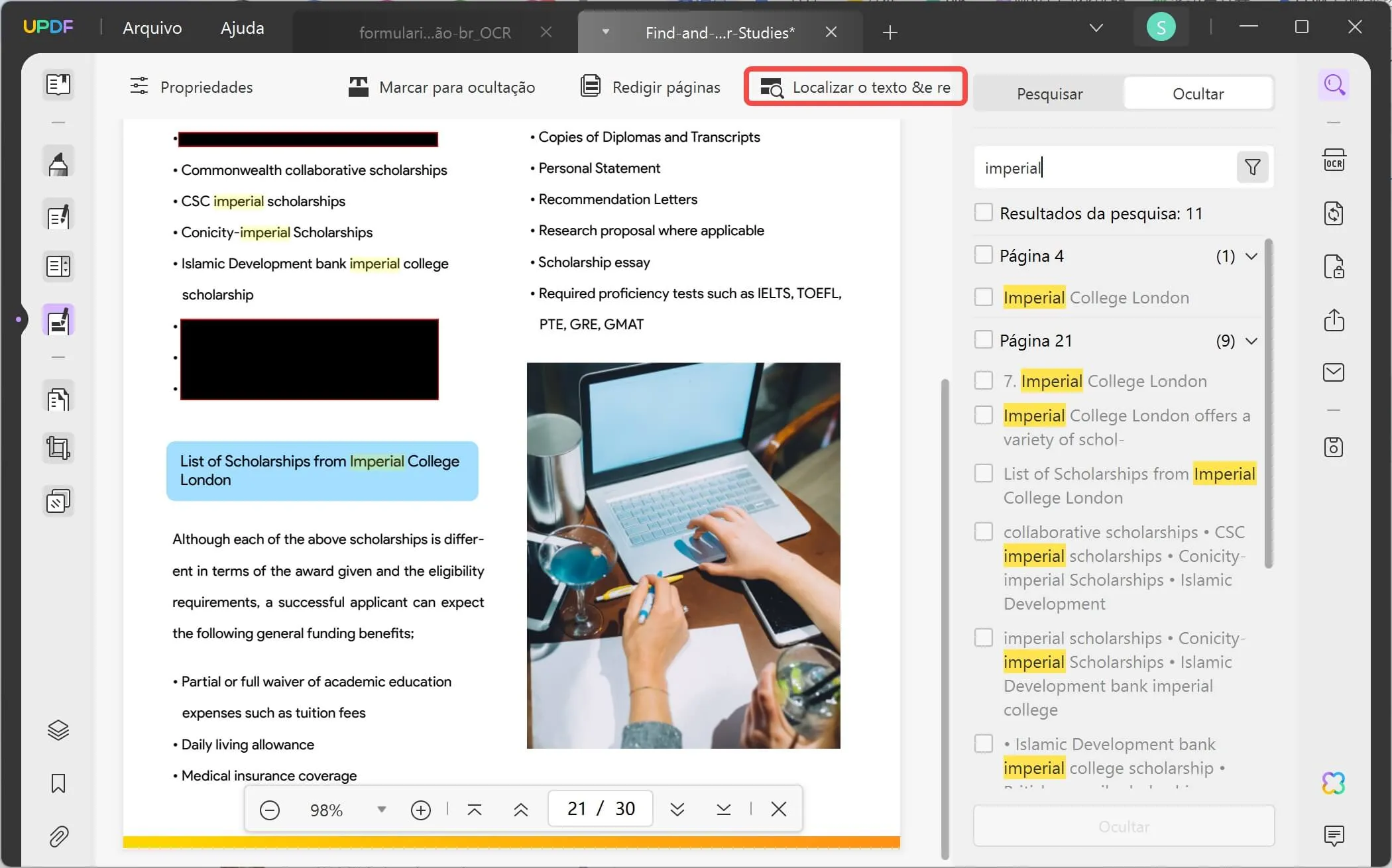Click the Pesquisar button
Screen dimensions: 1392x868
(1049, 93)
